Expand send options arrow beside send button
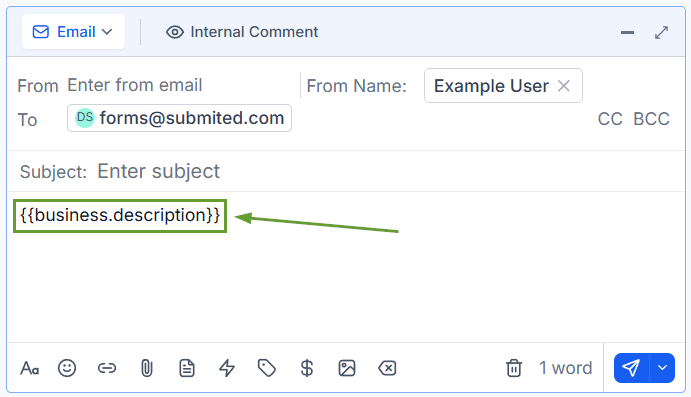This screenshot has width=691, height=397. tap(662, 368)
